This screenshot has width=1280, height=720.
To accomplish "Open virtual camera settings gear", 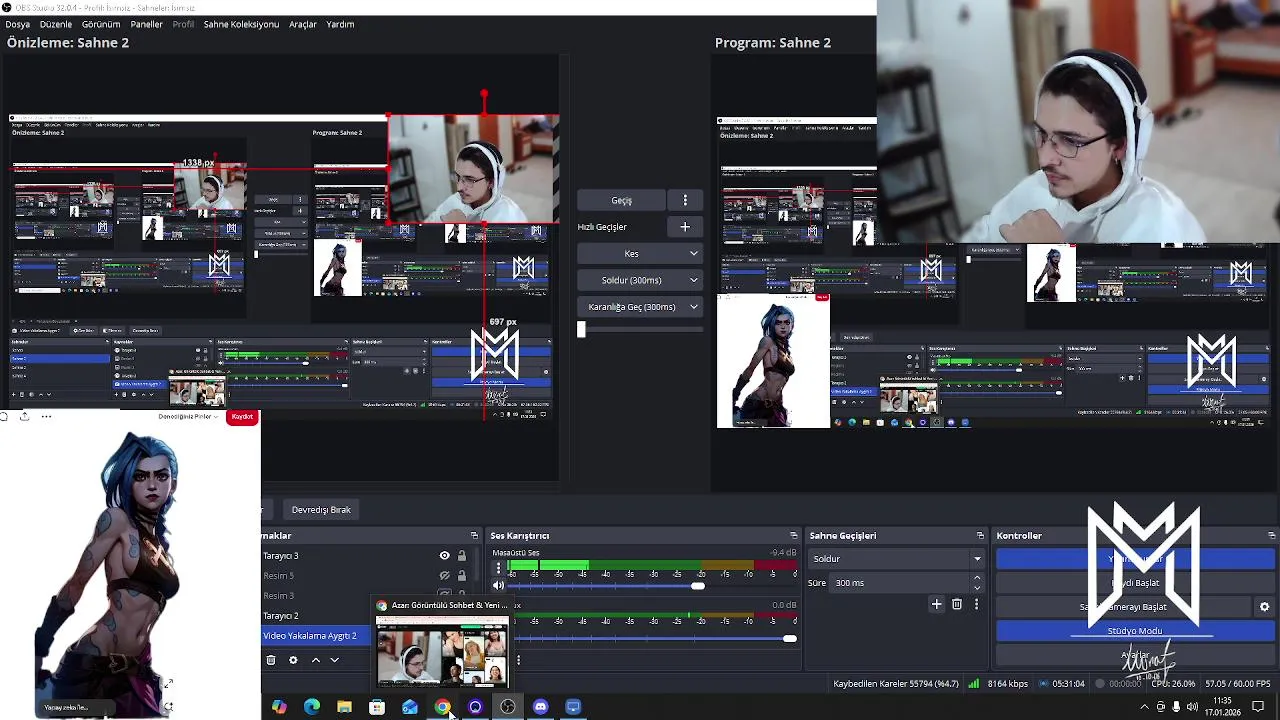I will pos(1264,607).
